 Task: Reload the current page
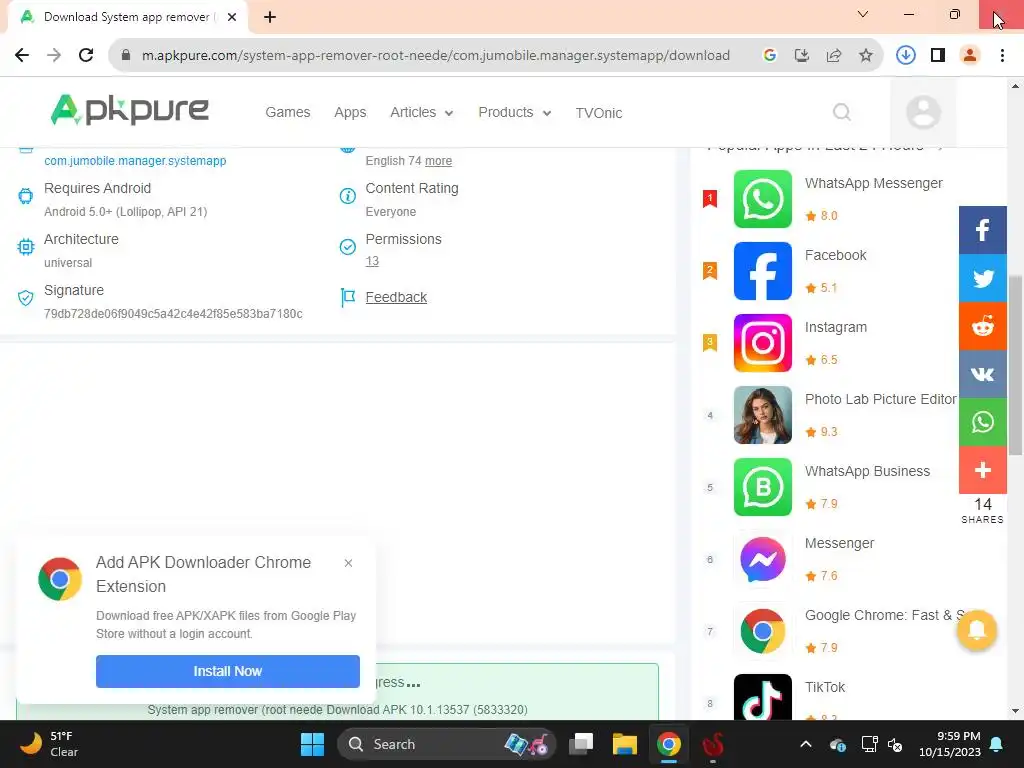pos(86,56)
